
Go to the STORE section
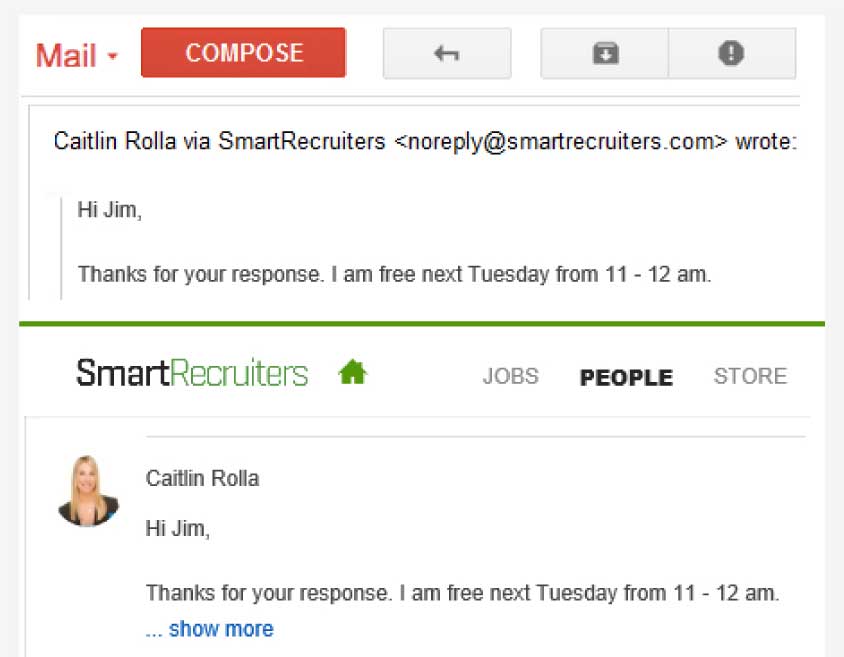[x=750, y=376]
